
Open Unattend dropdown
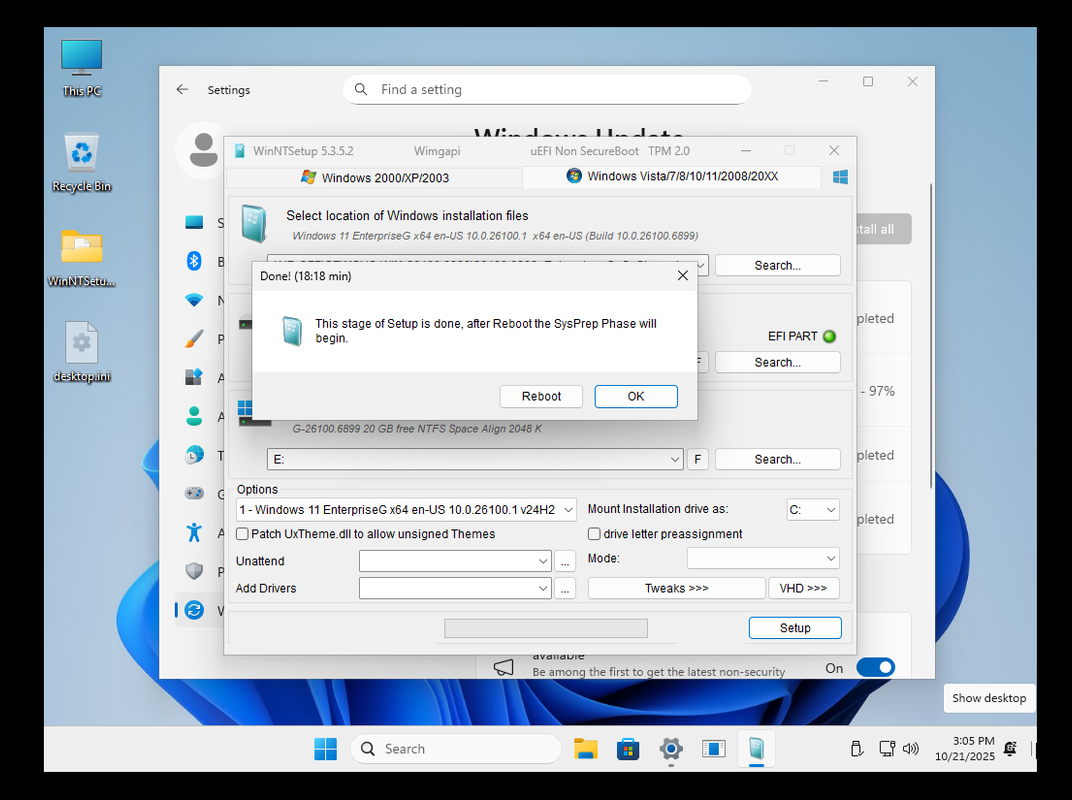point(455,561)
